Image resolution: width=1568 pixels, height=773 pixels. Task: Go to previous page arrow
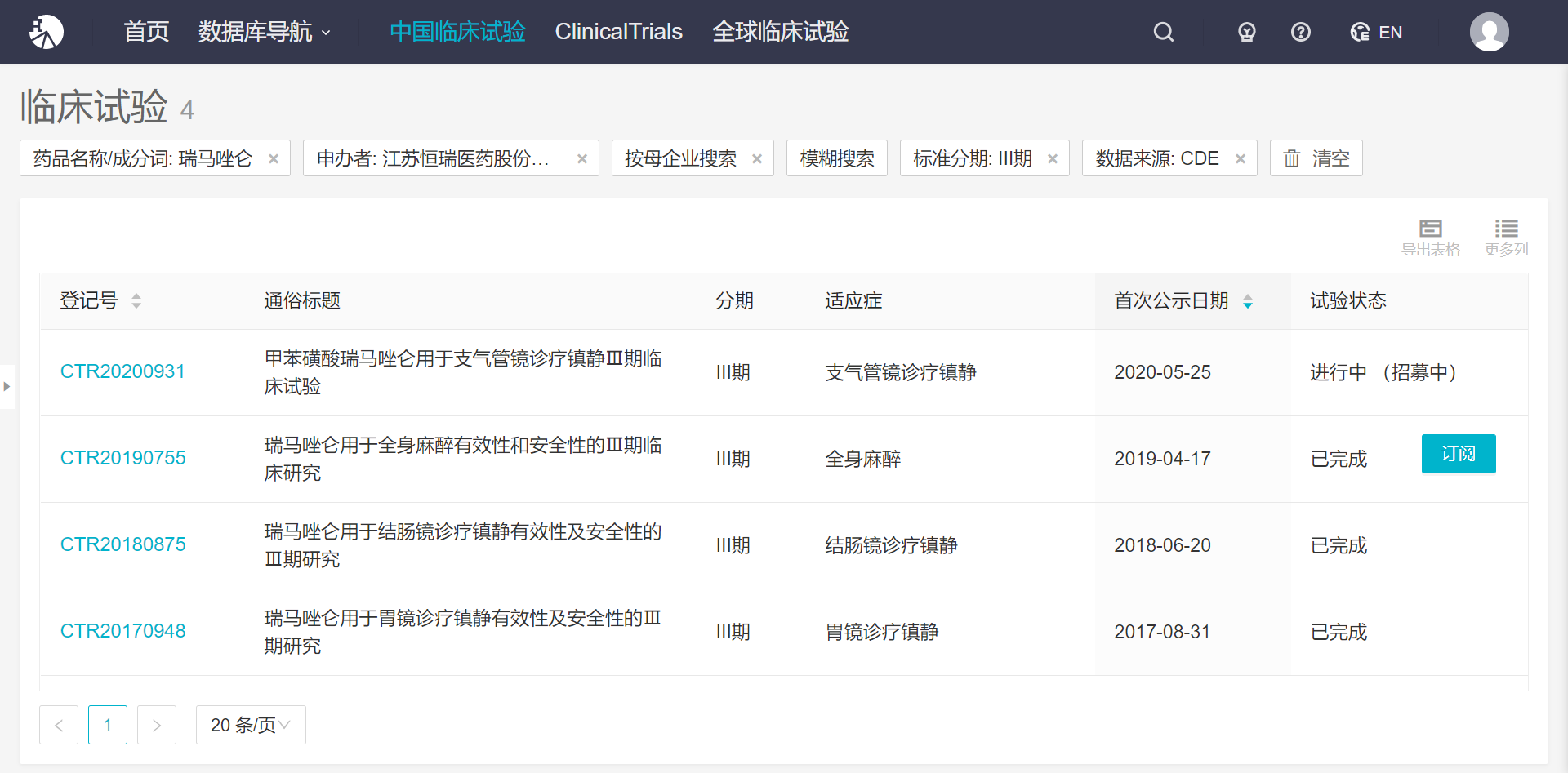click(x=59, y=725)
